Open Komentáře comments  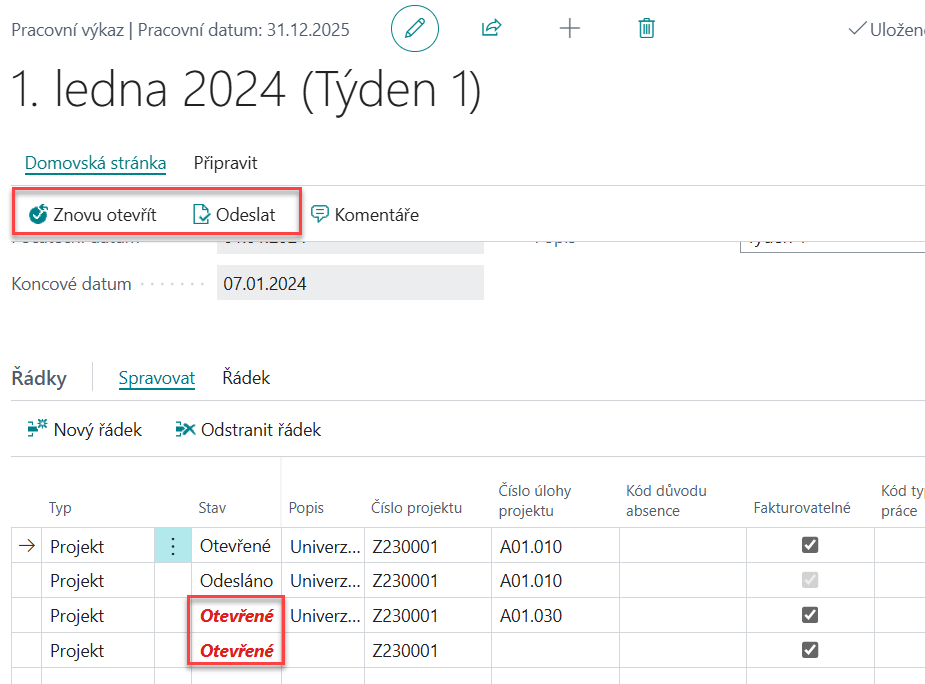coord(365,214)
